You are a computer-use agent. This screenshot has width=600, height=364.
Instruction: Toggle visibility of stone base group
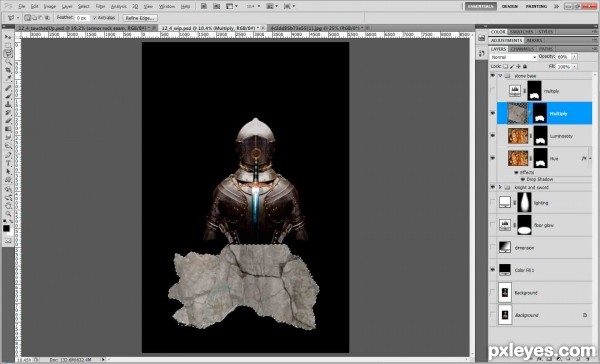tap(492, 76)
